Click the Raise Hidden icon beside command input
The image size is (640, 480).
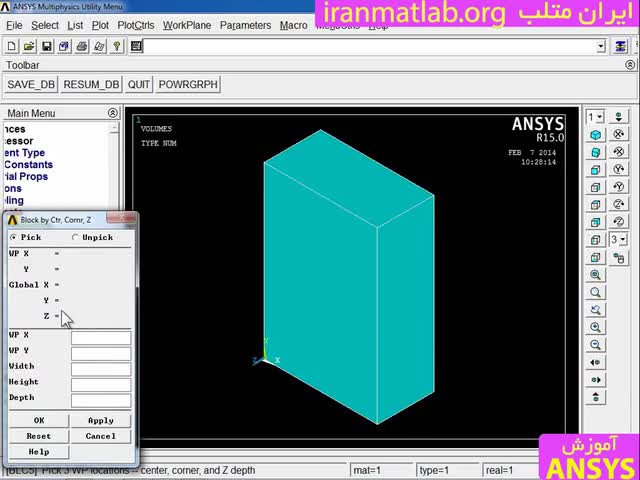(620, 46)
